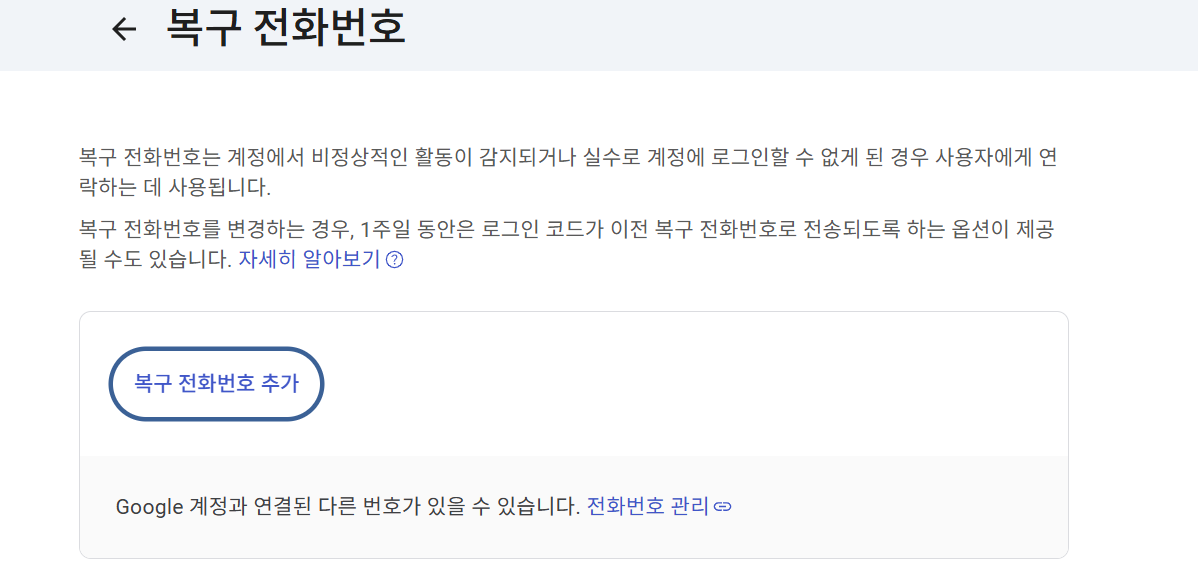Click the chain link icon after 전화번호 관리
1198x584 pixels.
point(723,507)
